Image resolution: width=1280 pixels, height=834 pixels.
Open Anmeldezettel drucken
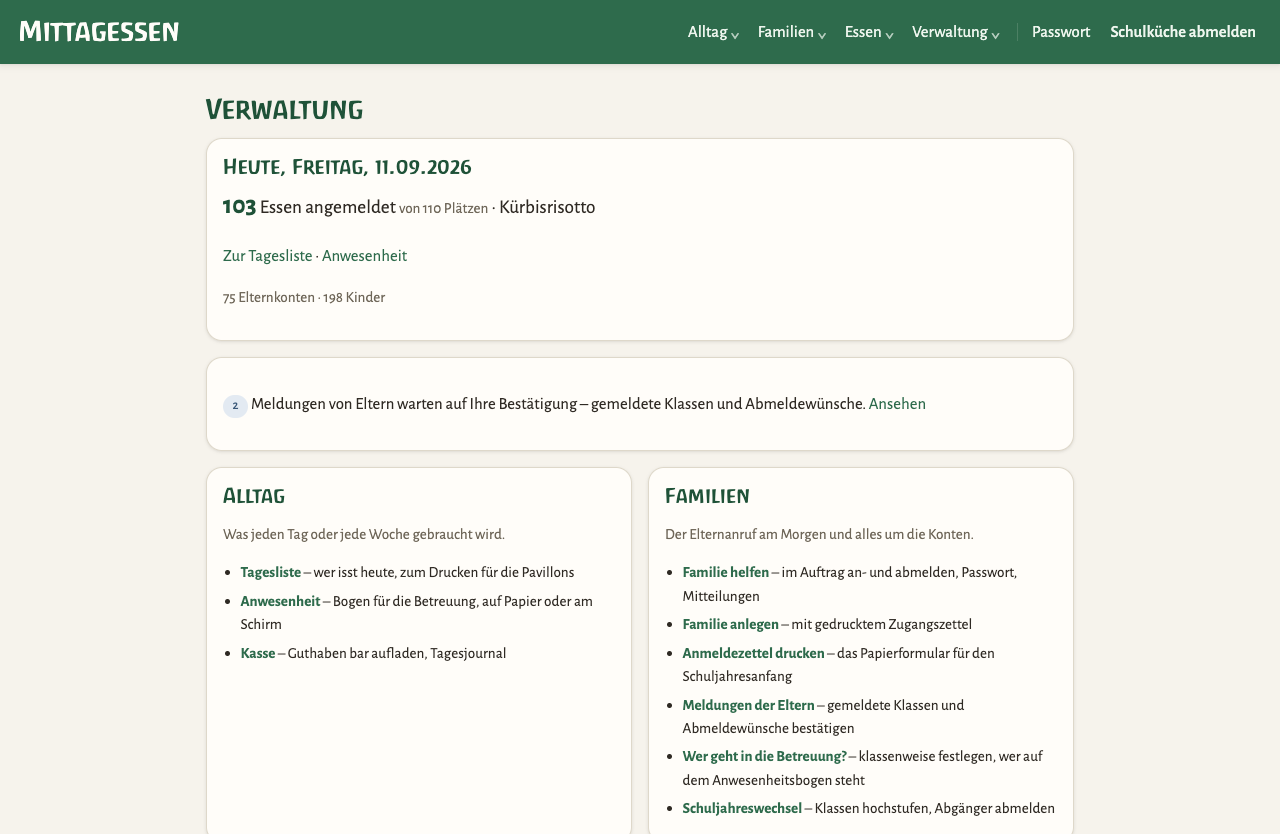point(754,653)
